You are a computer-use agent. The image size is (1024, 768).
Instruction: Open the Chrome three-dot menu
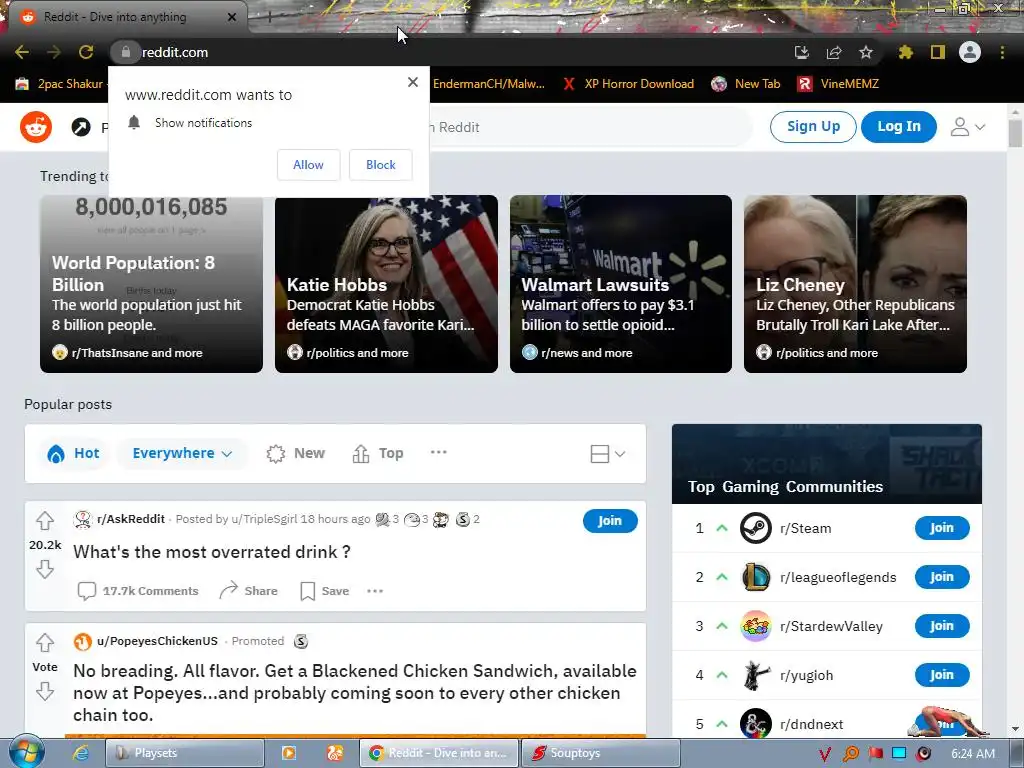pyautogui.click(x=1002, y=52)
